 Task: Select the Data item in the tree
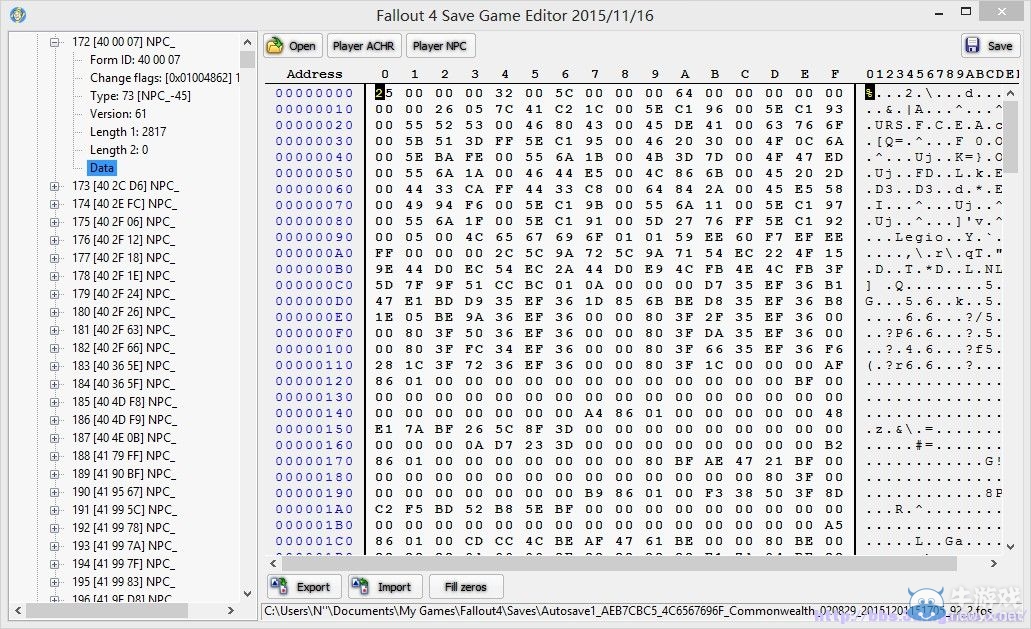(x=102, y=168)
